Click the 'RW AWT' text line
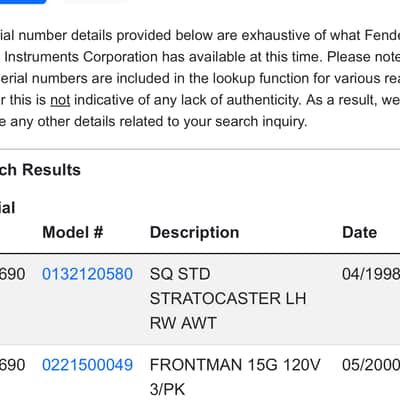The image size is (400, 400). 183,323
